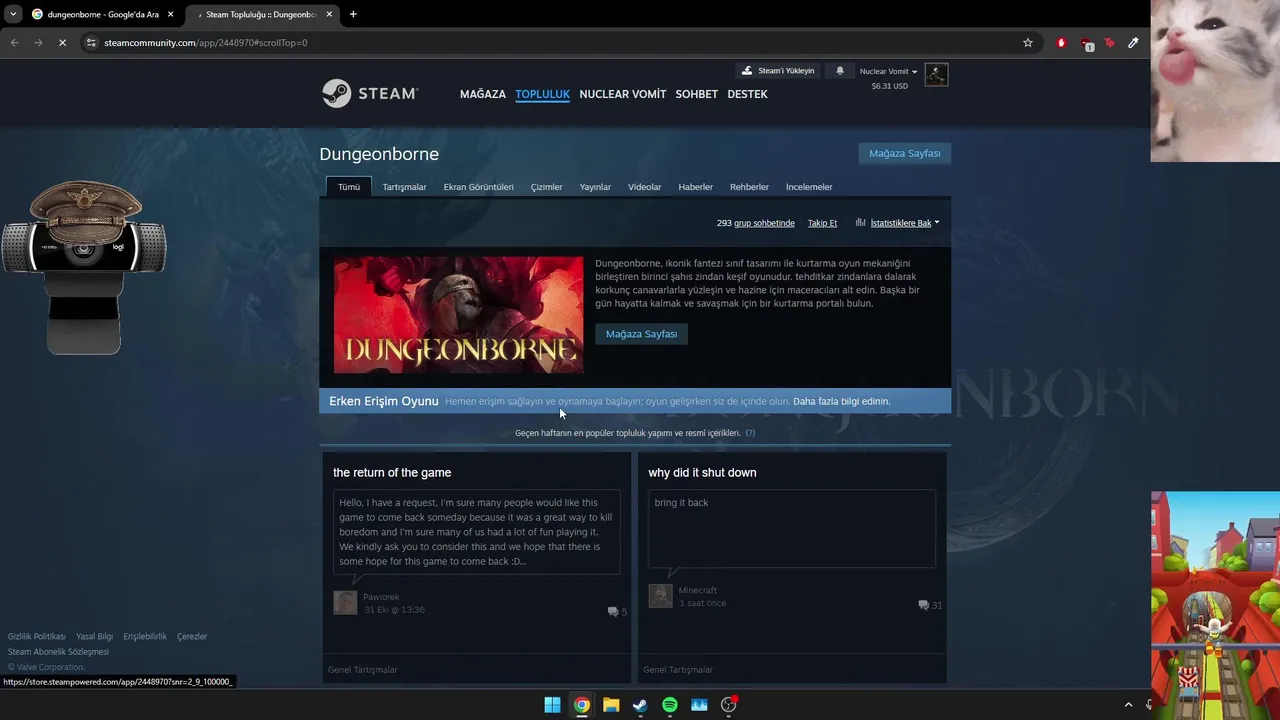This screenshot has height=720, width=1280.
Task: Switch to the Yayınlar tab
Action: pyautogui.click(x=595, y=187)
